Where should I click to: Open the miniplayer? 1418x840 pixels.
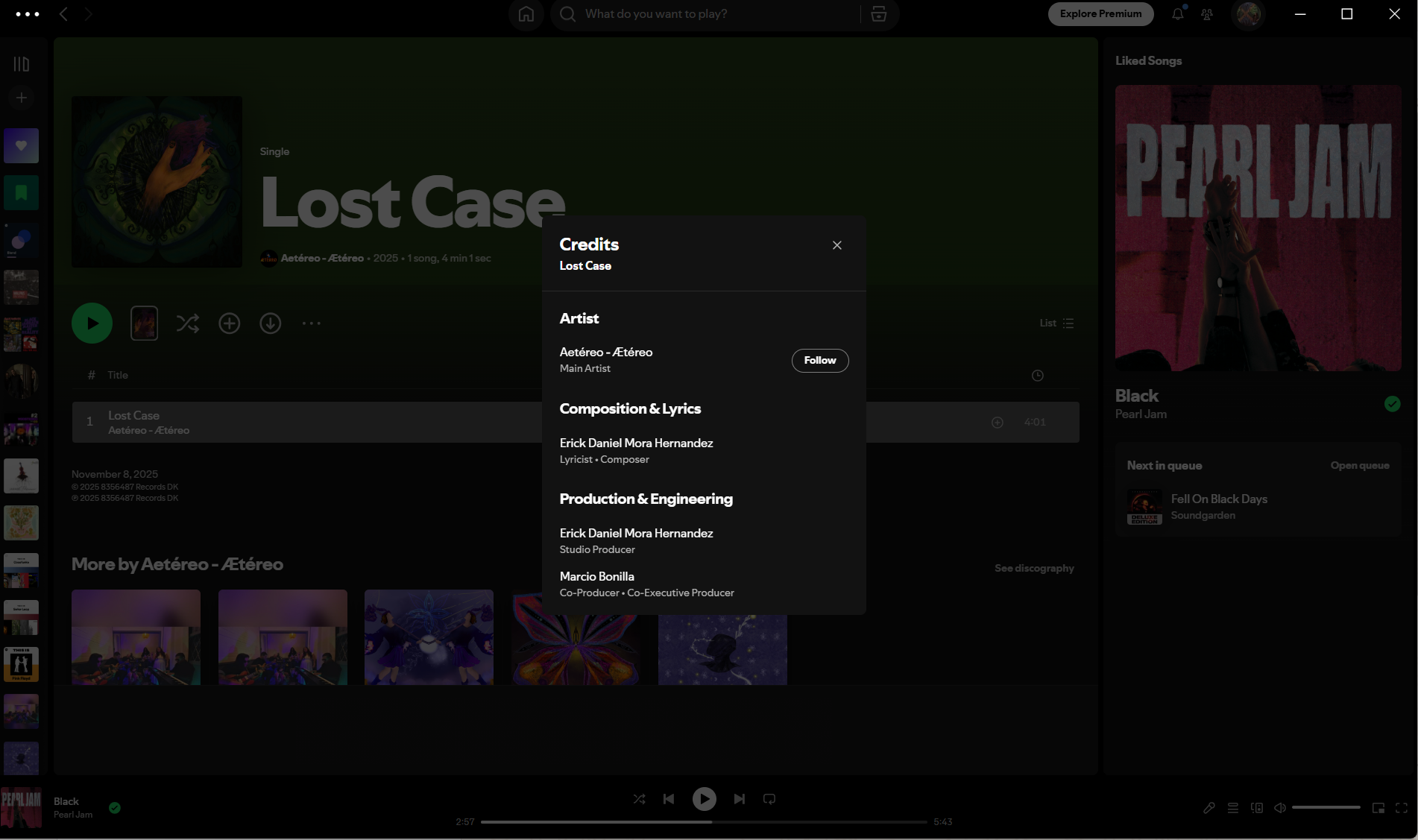pyautogui.click(x=1378, y=808)
